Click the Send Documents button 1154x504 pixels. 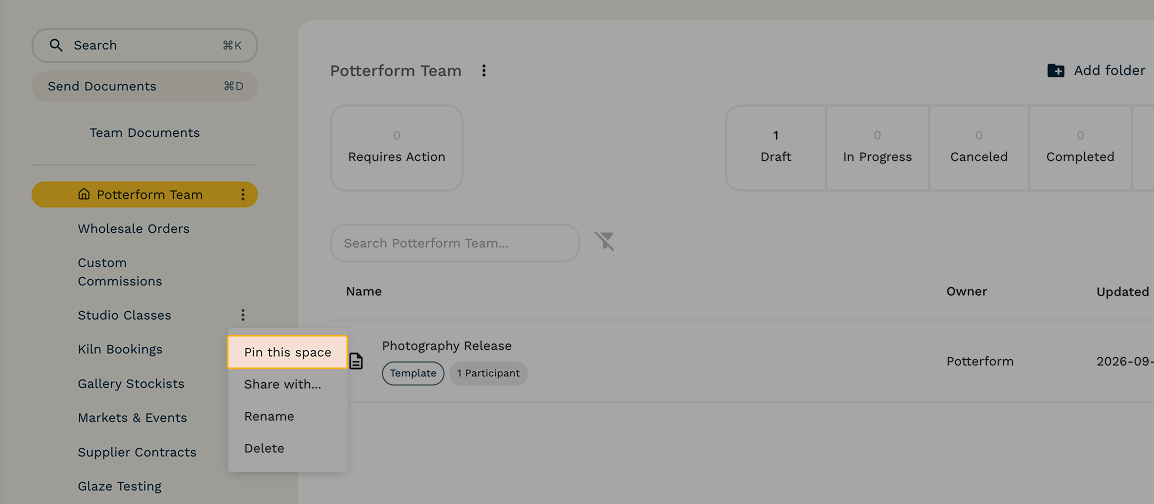point(144,86)
